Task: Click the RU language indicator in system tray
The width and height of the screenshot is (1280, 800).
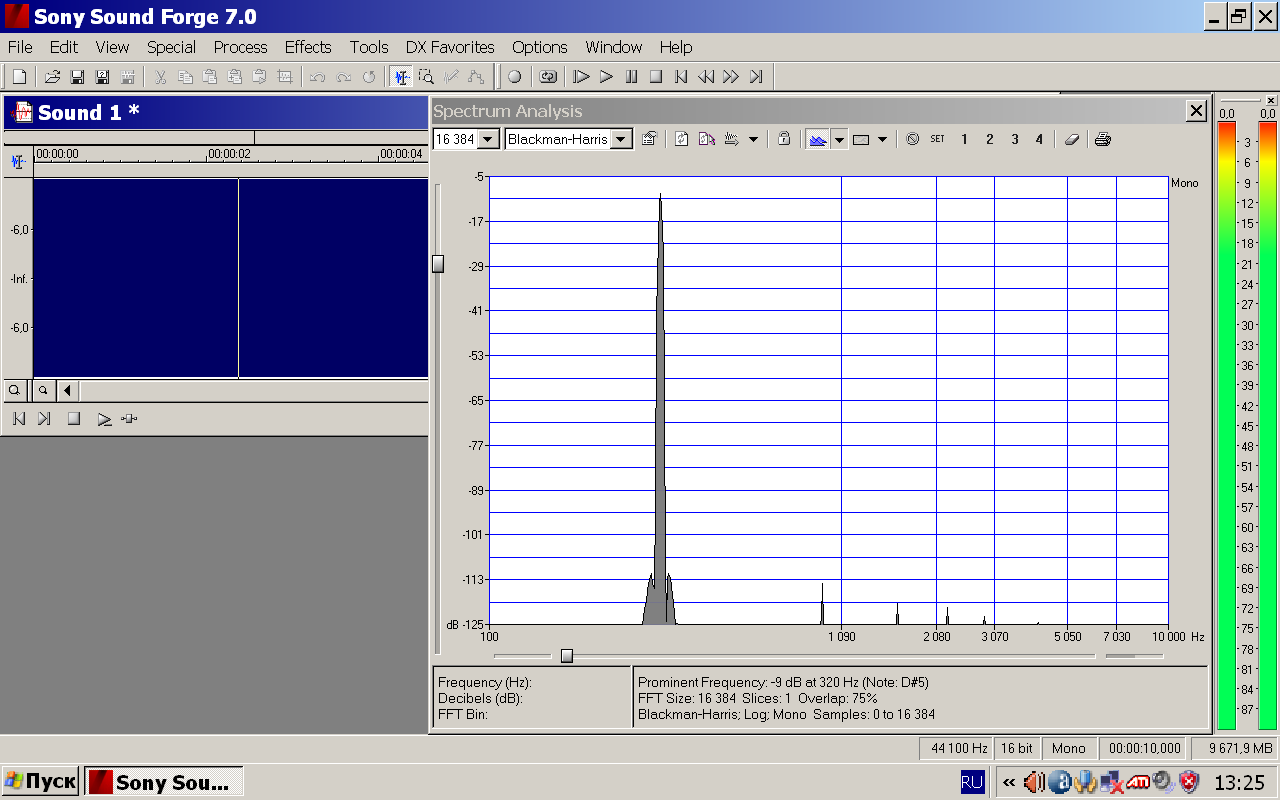Action: coord(972,782)
